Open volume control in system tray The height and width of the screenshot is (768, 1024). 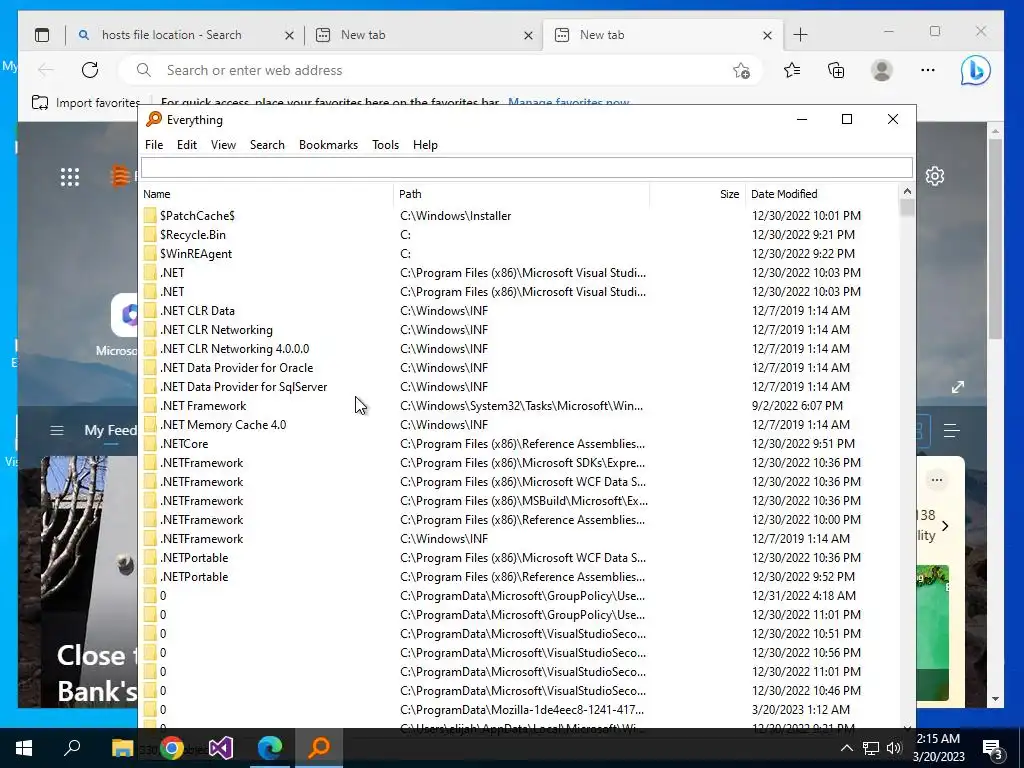894,748
